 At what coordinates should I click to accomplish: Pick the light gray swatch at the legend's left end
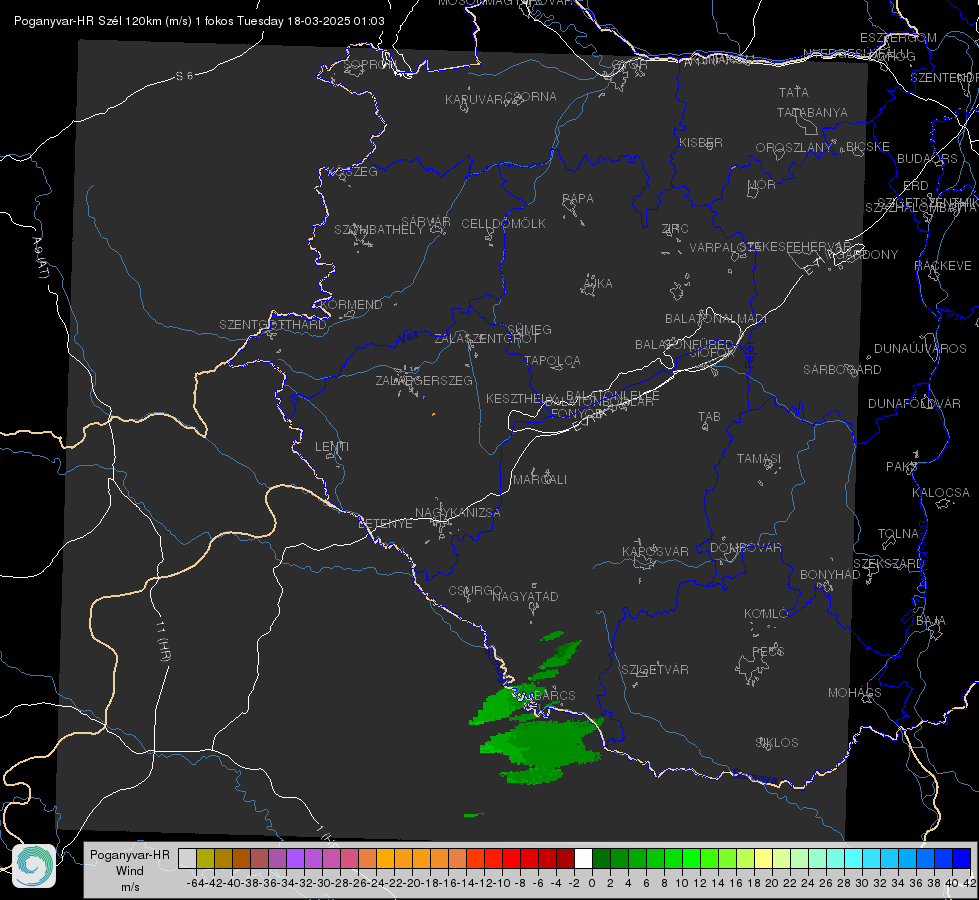coord(187,858)
